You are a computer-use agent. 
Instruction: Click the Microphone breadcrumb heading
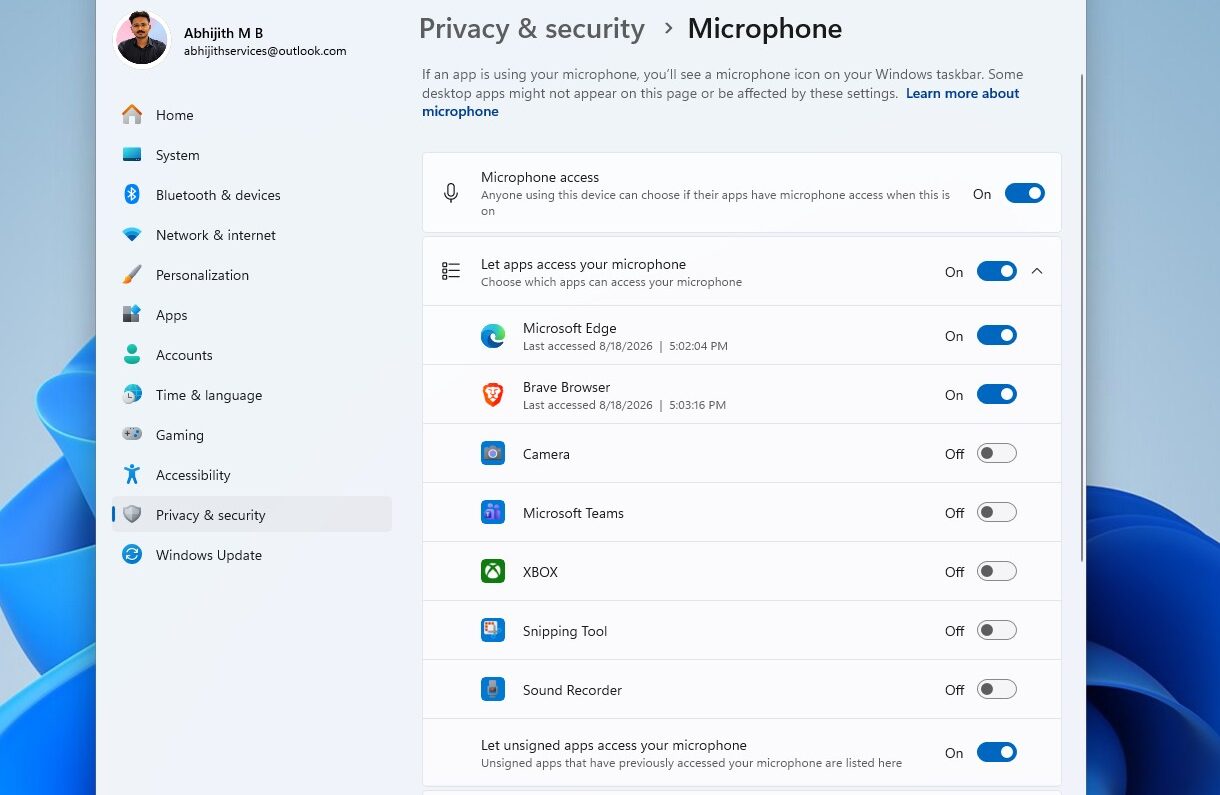click(x=765, y=29)
